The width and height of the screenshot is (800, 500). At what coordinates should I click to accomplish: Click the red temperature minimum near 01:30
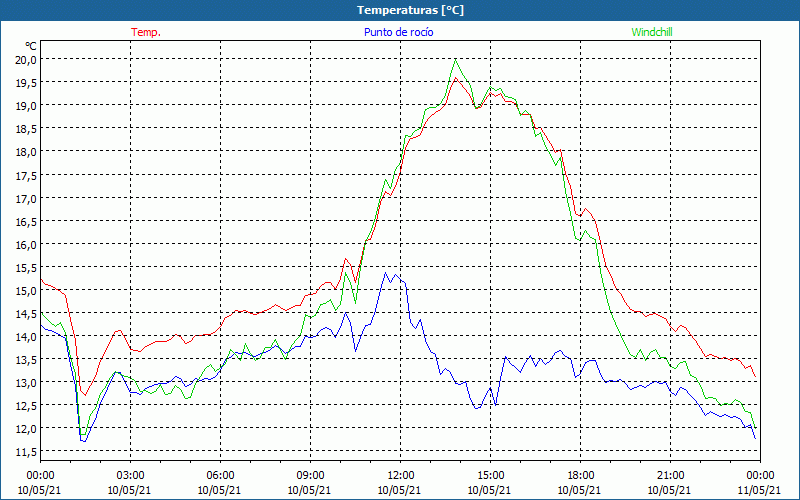86,395
